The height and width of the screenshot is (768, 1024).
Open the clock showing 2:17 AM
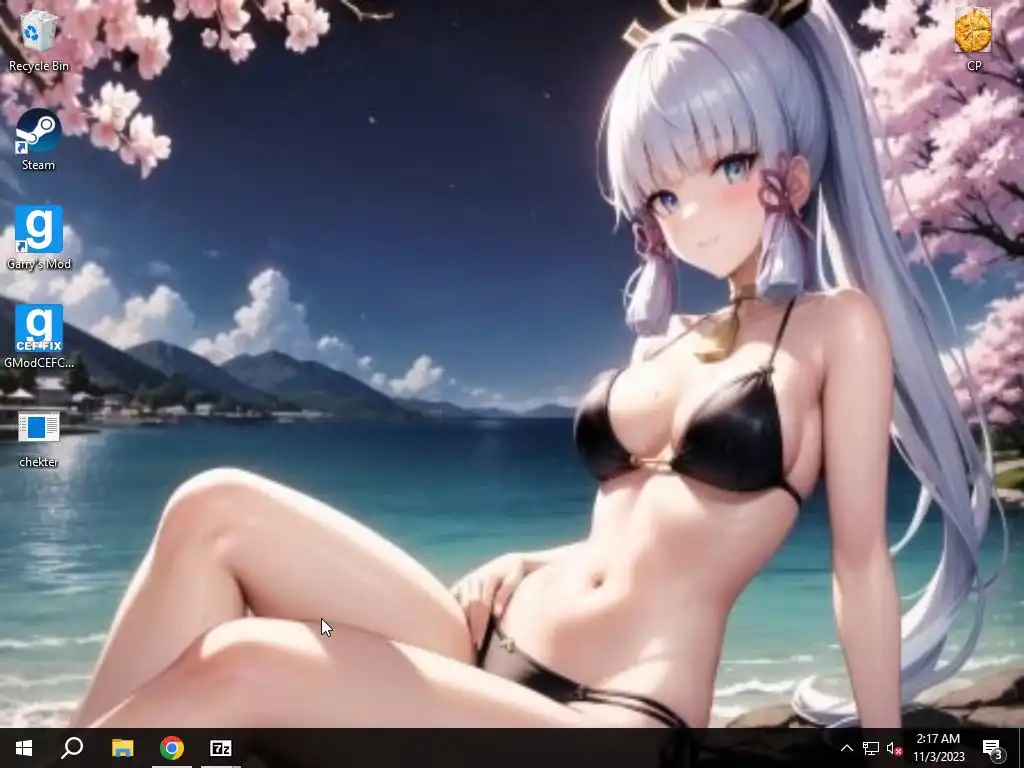[x=938, y=748]
